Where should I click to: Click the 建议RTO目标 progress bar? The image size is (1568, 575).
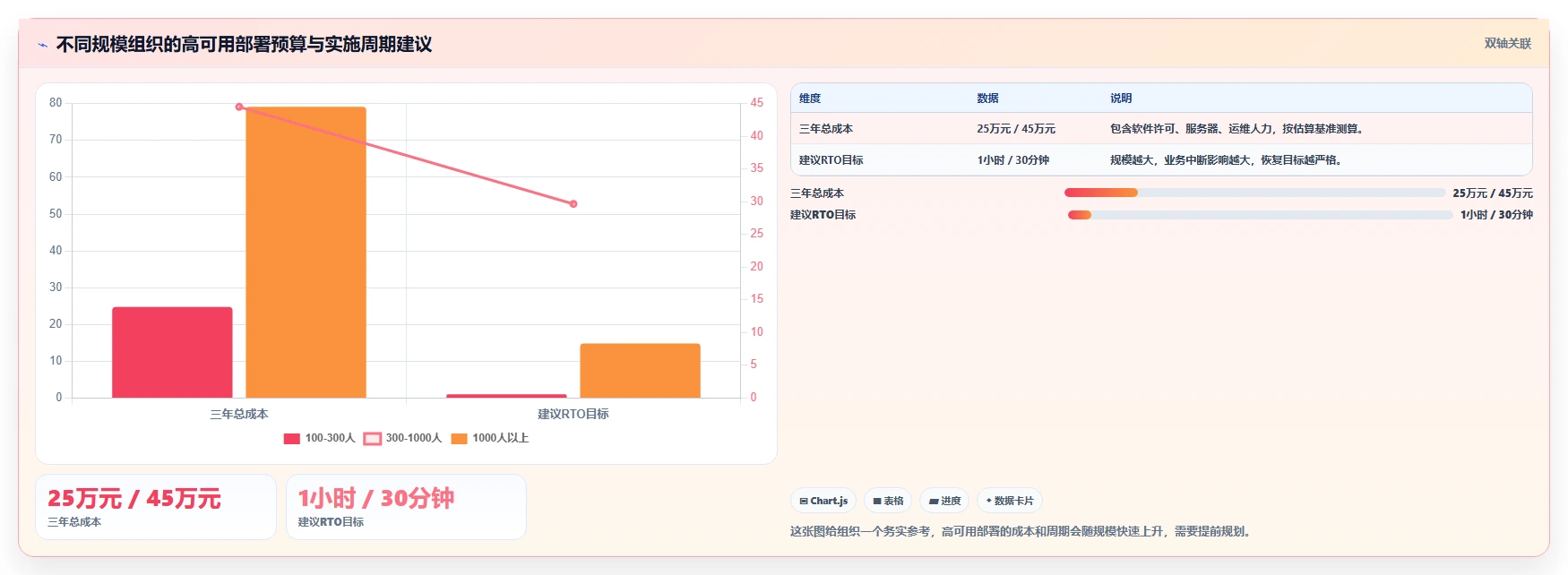point(1260,215)
